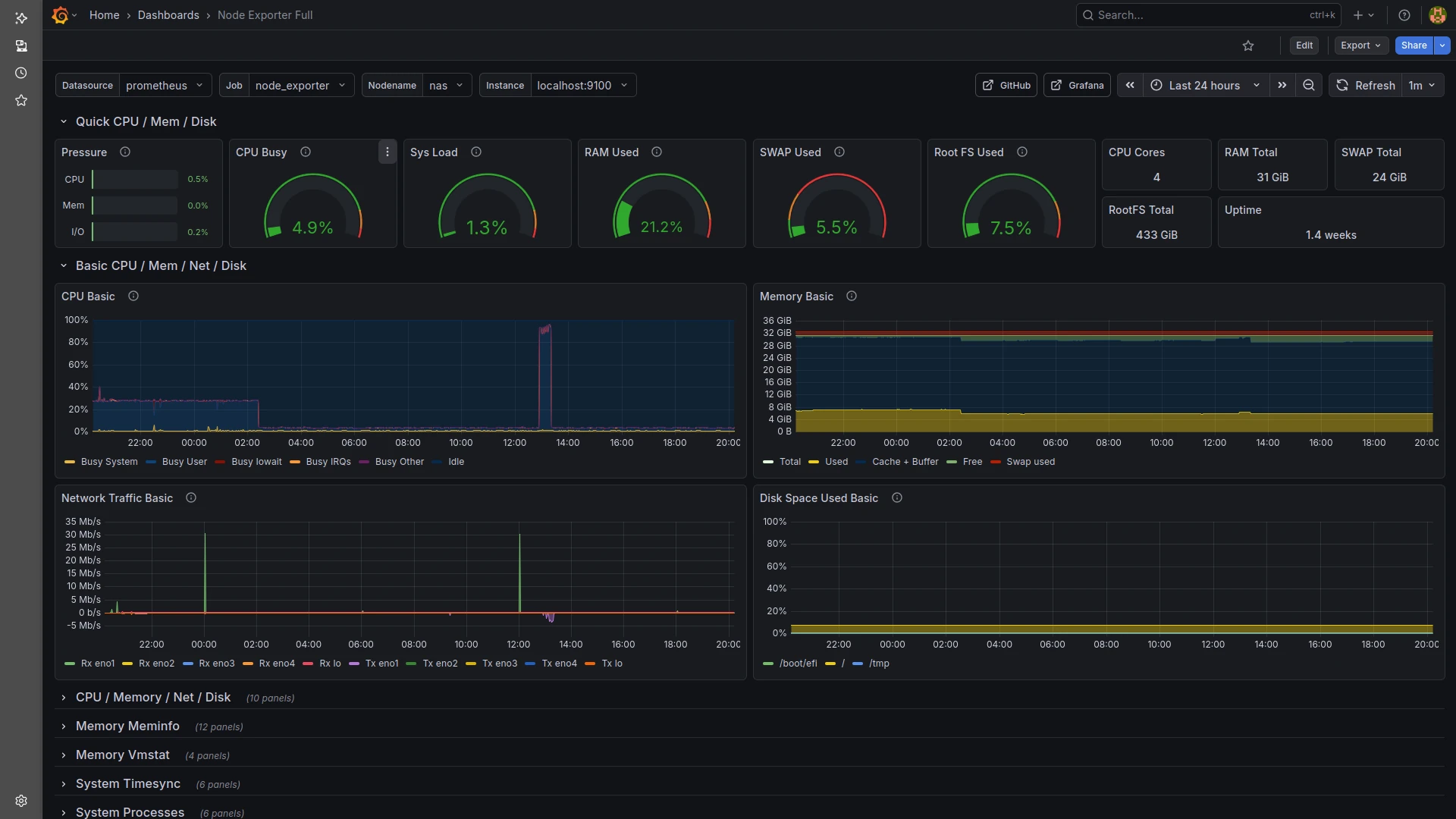Open the Last 24 hours time picker
Viewport: 1456px width, 819px height.
coord(1204,85)
